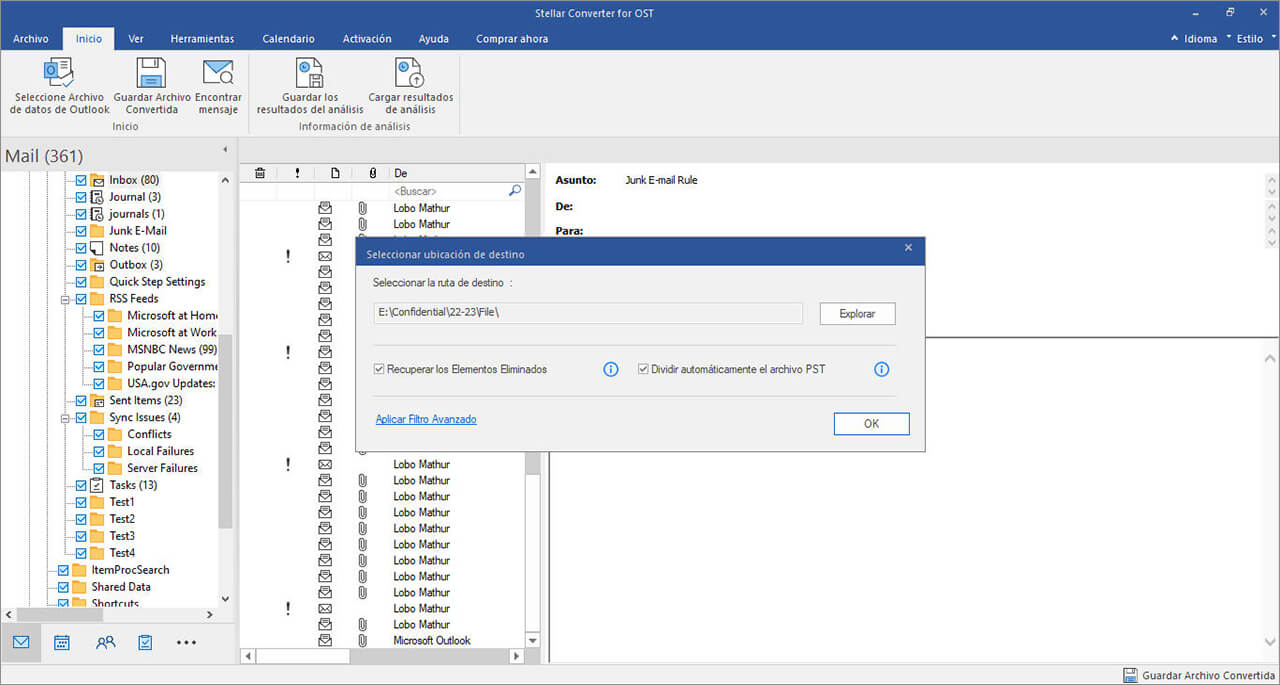1280x685 pixels.
Task: Switch to calendar view in bottom bar
Action: pos(62,643)
